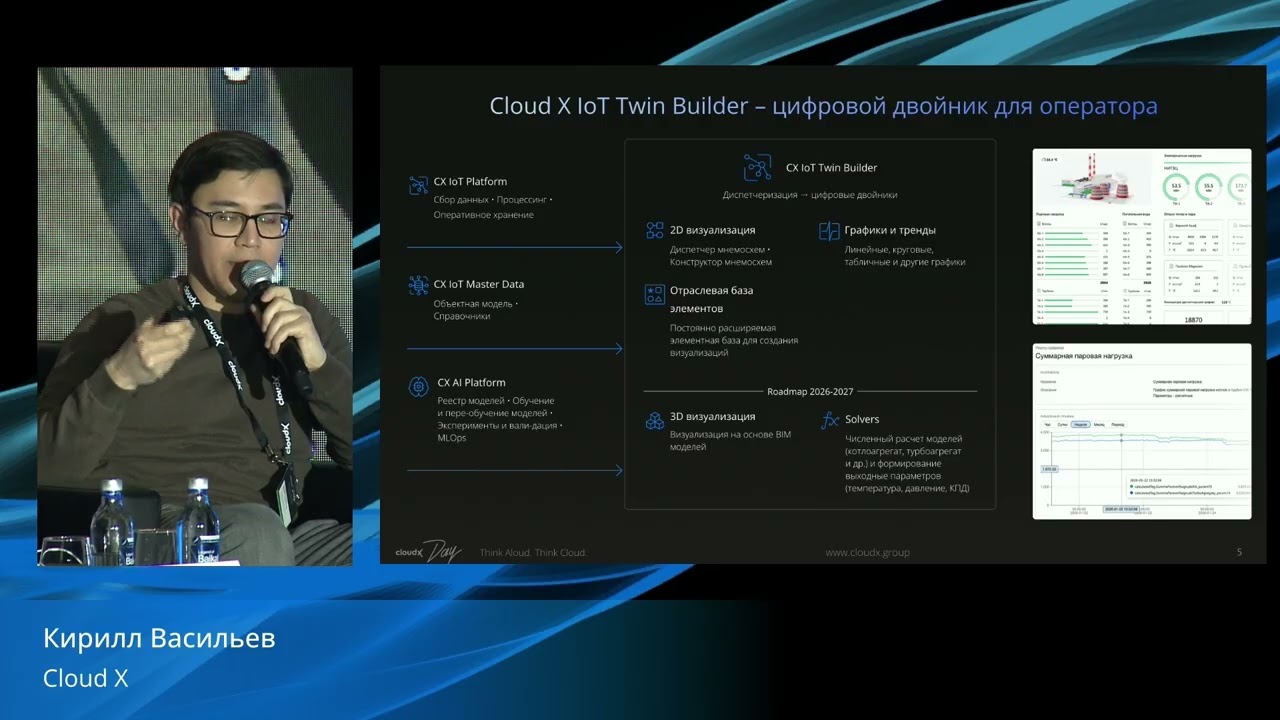Screen dimensions: 1280x720
Task: Click the 'CX AI Platform' heading
Action: [471, 382]
